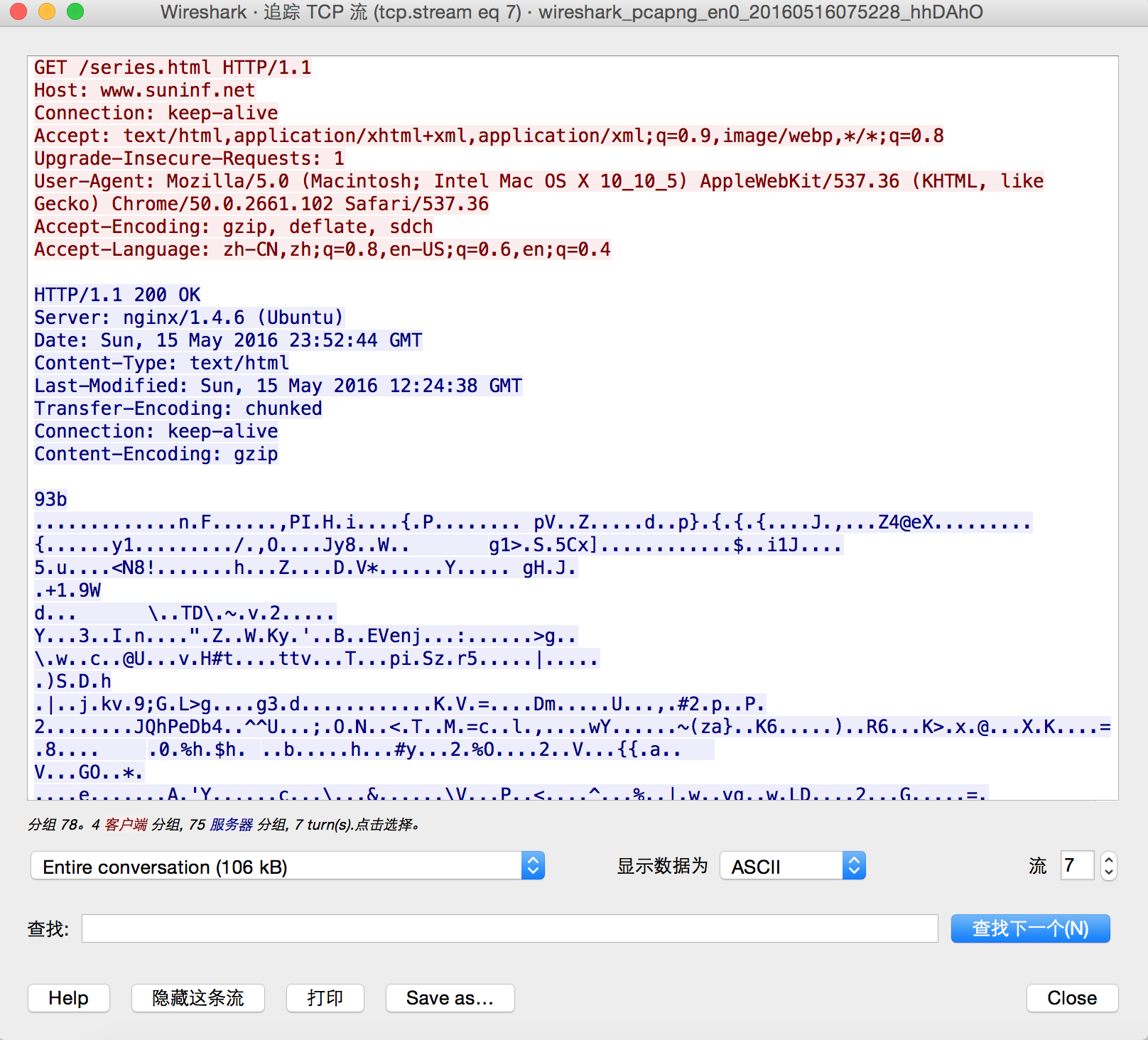Click the Accept text/html header line
The height and width of the screenshot is (1040, 1148).
[x=489, y=136]
